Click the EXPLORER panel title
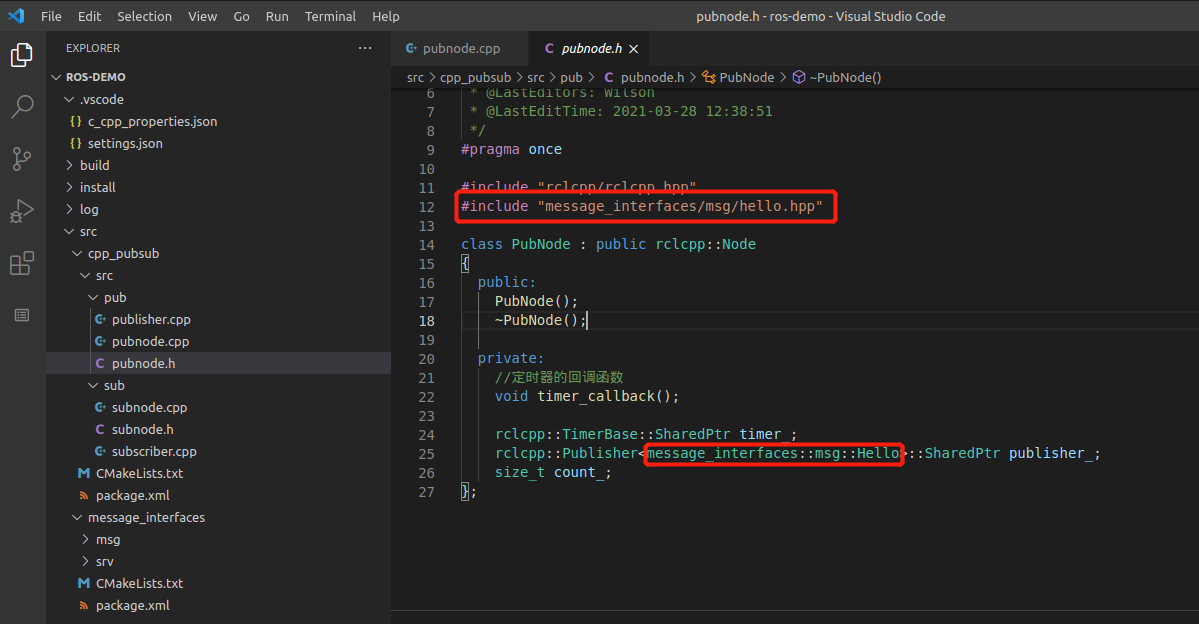The image size is (1199, 624). [93, 48]
